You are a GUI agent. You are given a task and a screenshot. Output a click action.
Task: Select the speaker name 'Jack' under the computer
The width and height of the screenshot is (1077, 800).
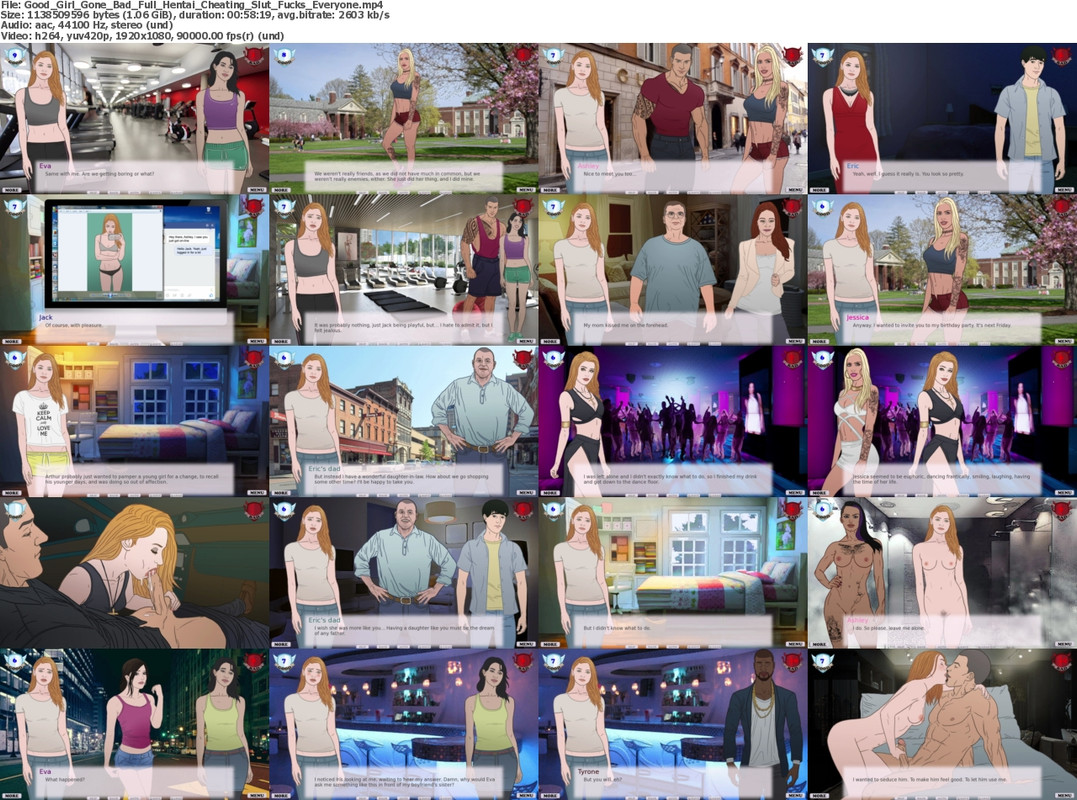pos(46,317)
